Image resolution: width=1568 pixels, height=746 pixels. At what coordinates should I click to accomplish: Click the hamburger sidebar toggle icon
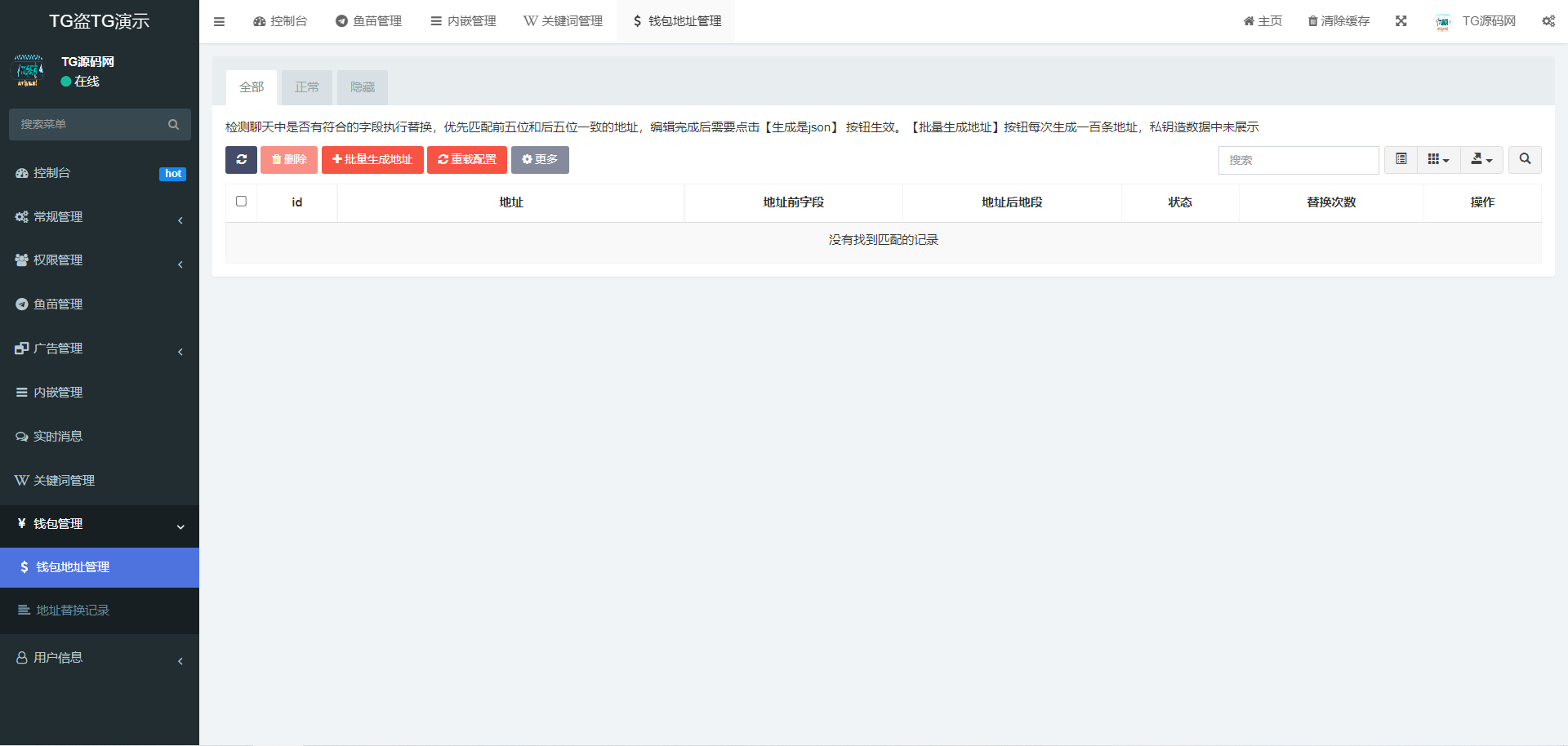[x=219, y=21]
